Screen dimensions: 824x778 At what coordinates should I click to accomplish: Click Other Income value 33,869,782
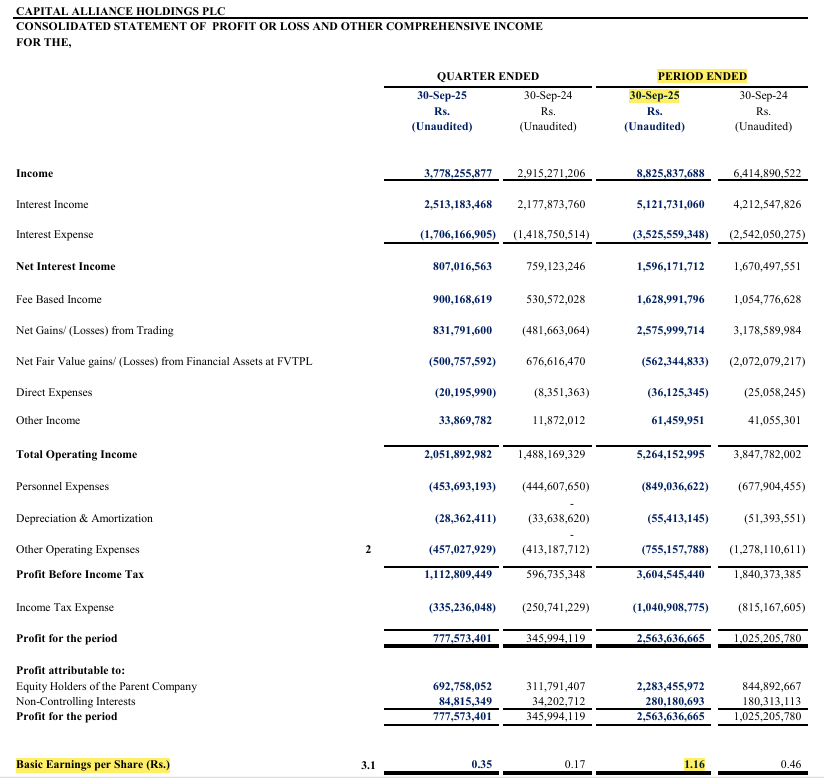[x=465, y=421]
